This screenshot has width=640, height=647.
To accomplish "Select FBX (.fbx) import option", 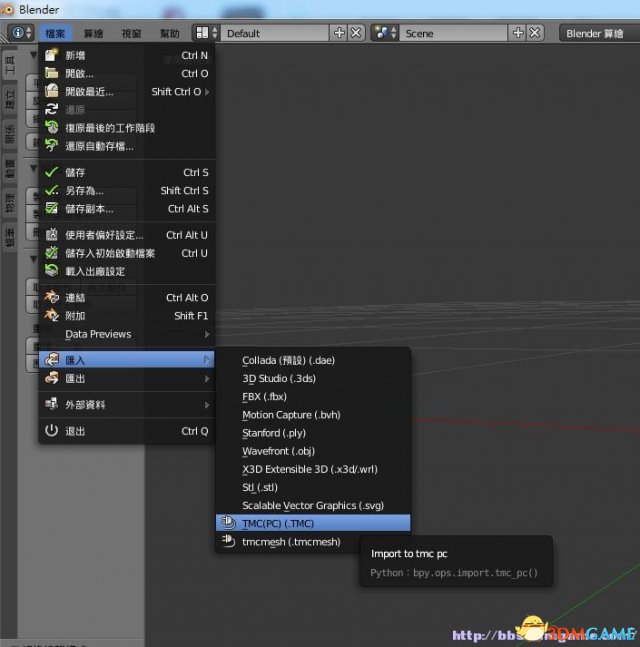I will pyautogui.click(x=313, y=397).
